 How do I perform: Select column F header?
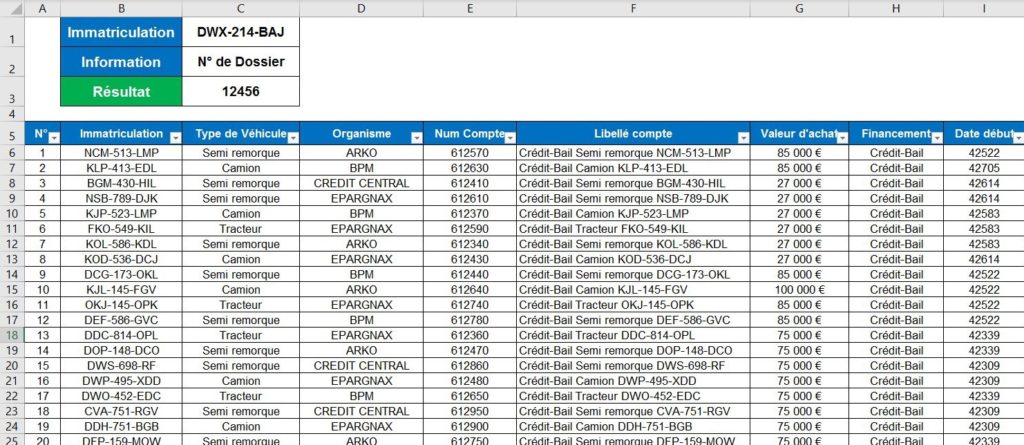(x=633, y=8)
